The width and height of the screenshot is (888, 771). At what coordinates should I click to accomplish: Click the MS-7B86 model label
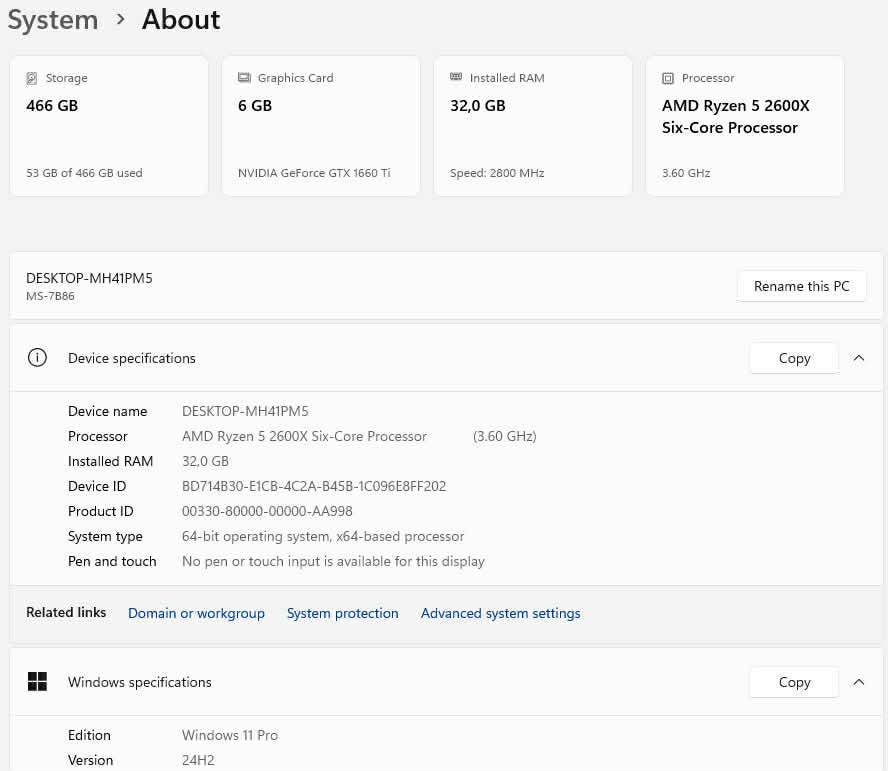(x=50, y=296)
